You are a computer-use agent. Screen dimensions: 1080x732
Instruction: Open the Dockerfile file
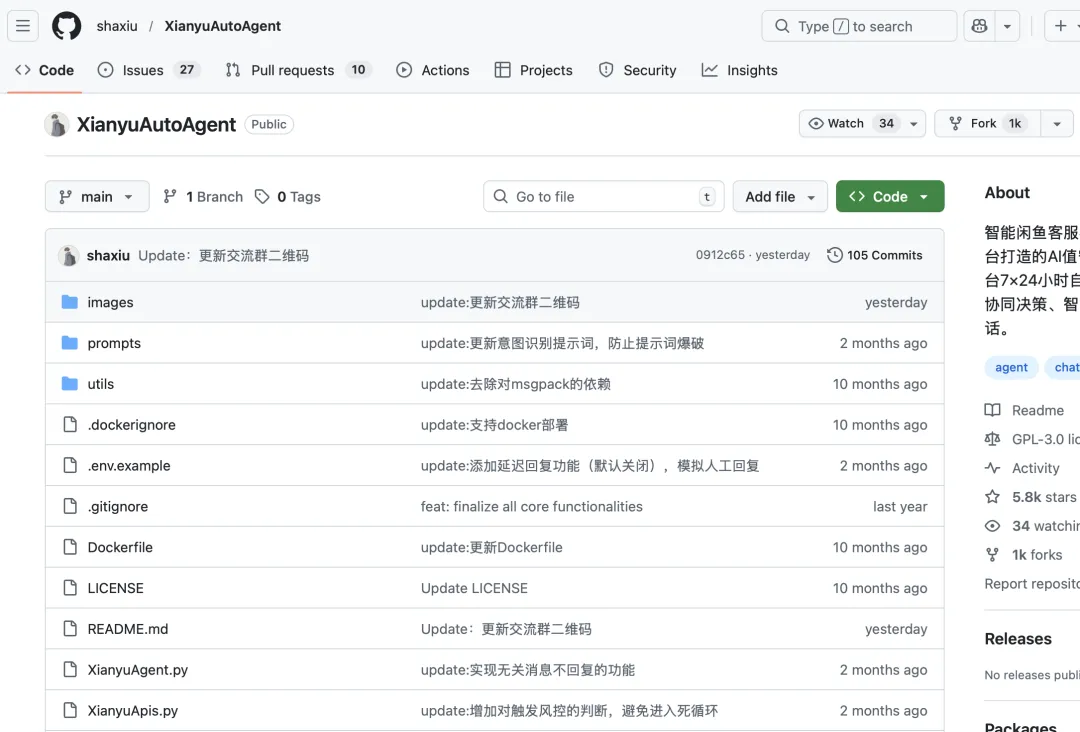(x=120, y=547)
